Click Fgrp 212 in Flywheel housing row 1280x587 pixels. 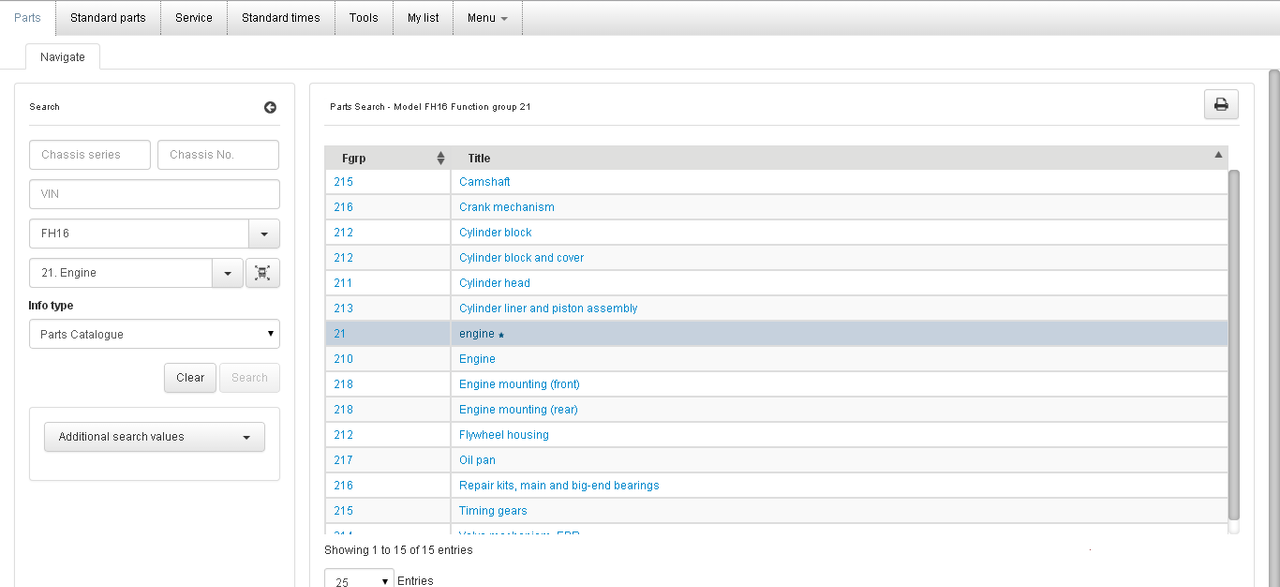click(x=343, y=435)
